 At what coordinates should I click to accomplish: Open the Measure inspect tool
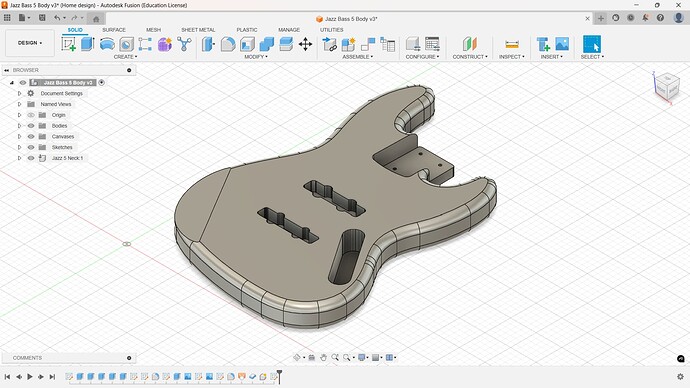512,44
